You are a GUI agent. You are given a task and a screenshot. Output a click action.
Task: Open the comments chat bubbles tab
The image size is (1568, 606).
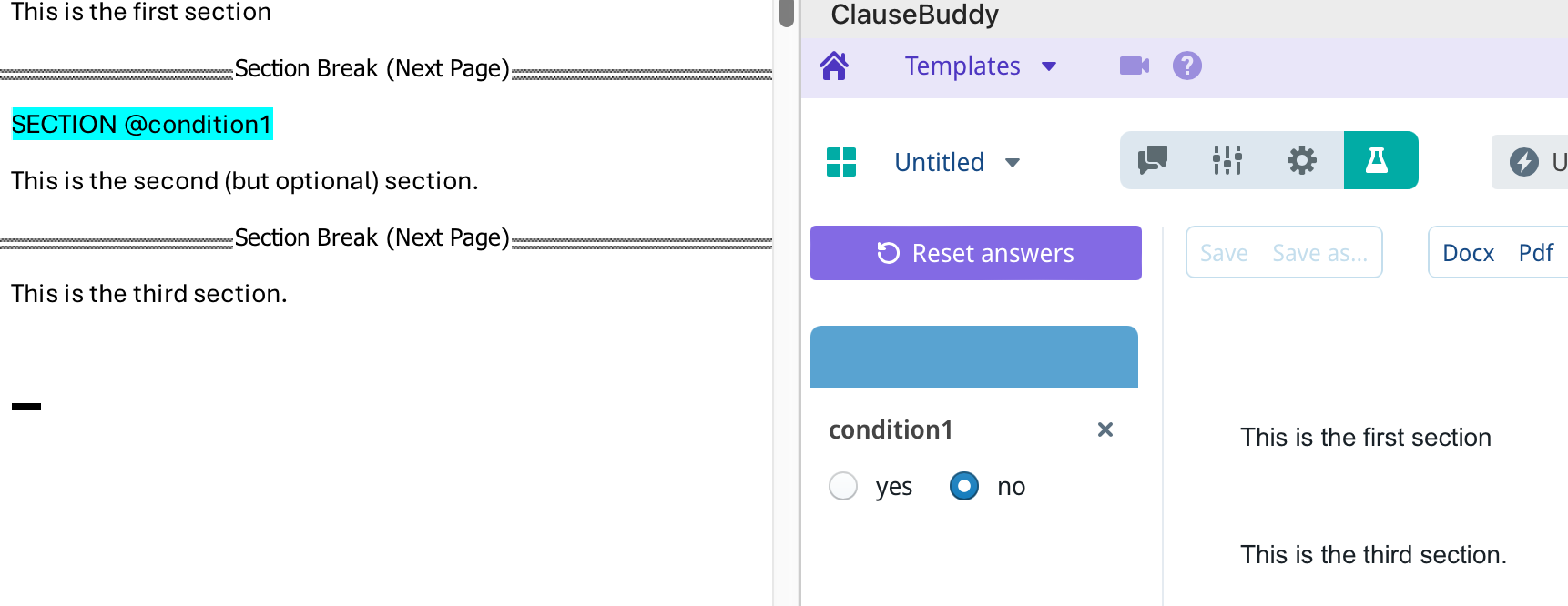click(1153, 161)
